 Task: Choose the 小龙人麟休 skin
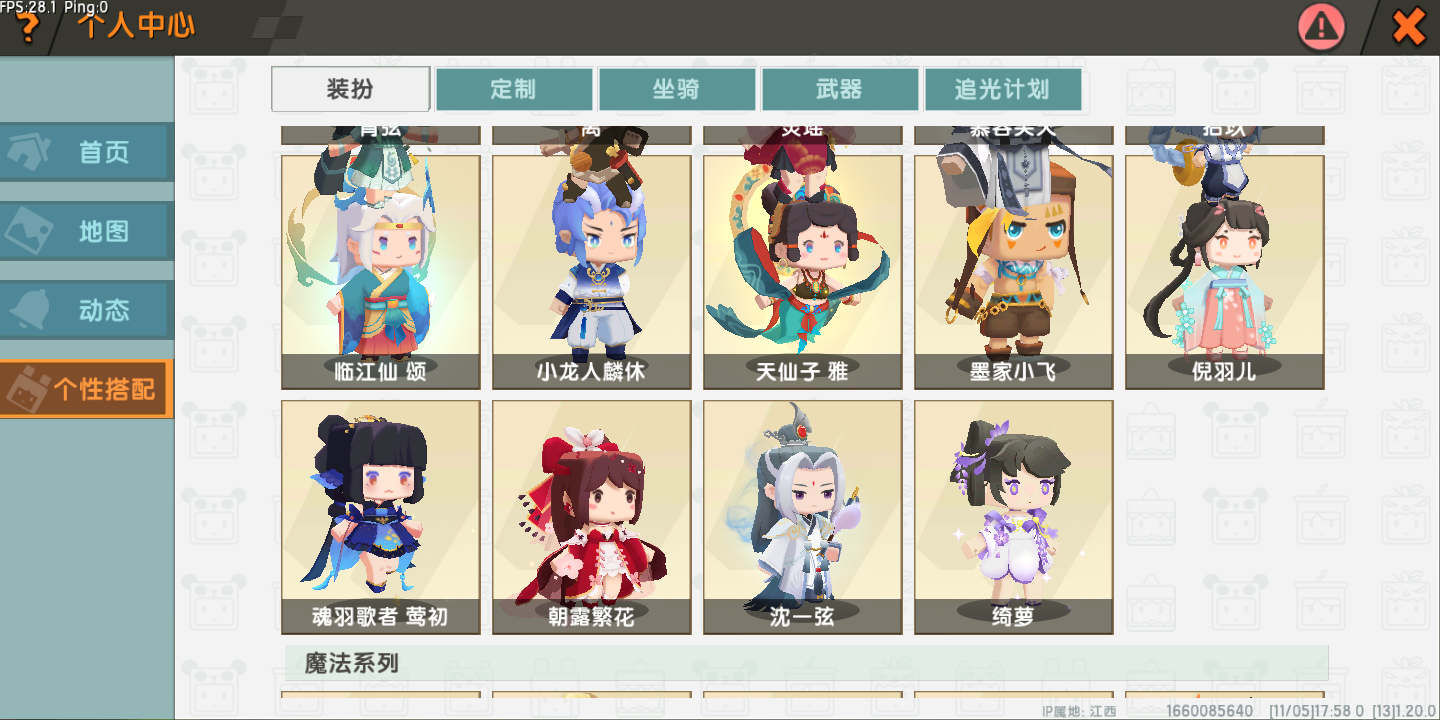tap(592, 272)
